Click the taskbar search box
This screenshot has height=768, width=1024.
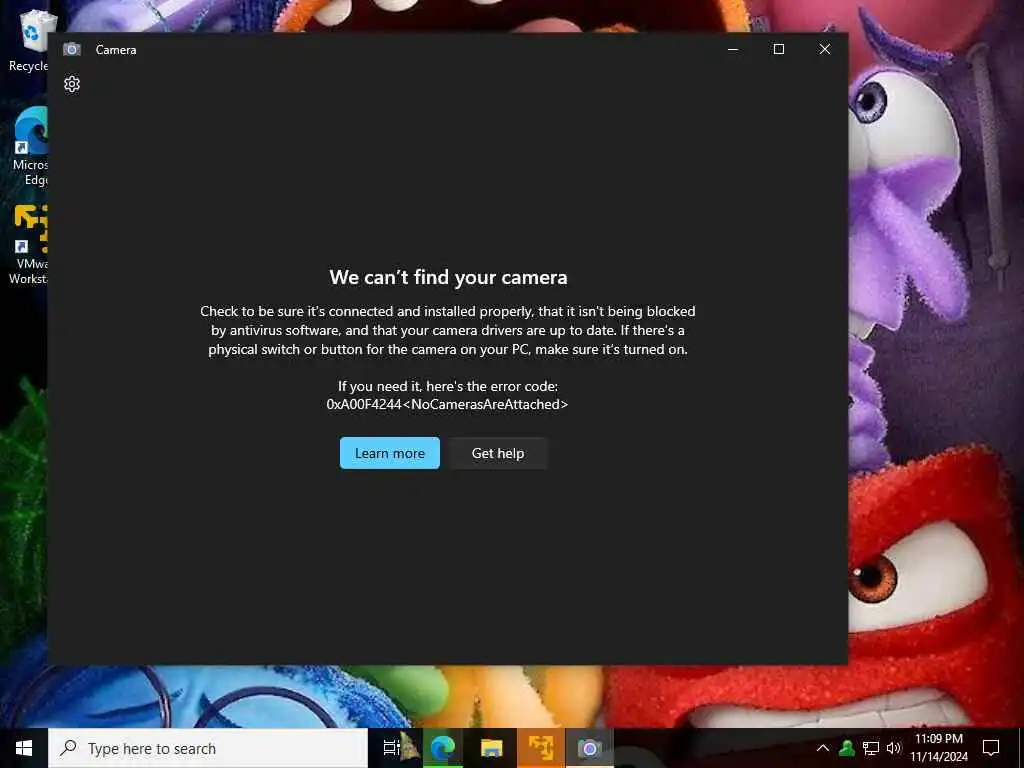pyautogui.click(x=208, y=748)
